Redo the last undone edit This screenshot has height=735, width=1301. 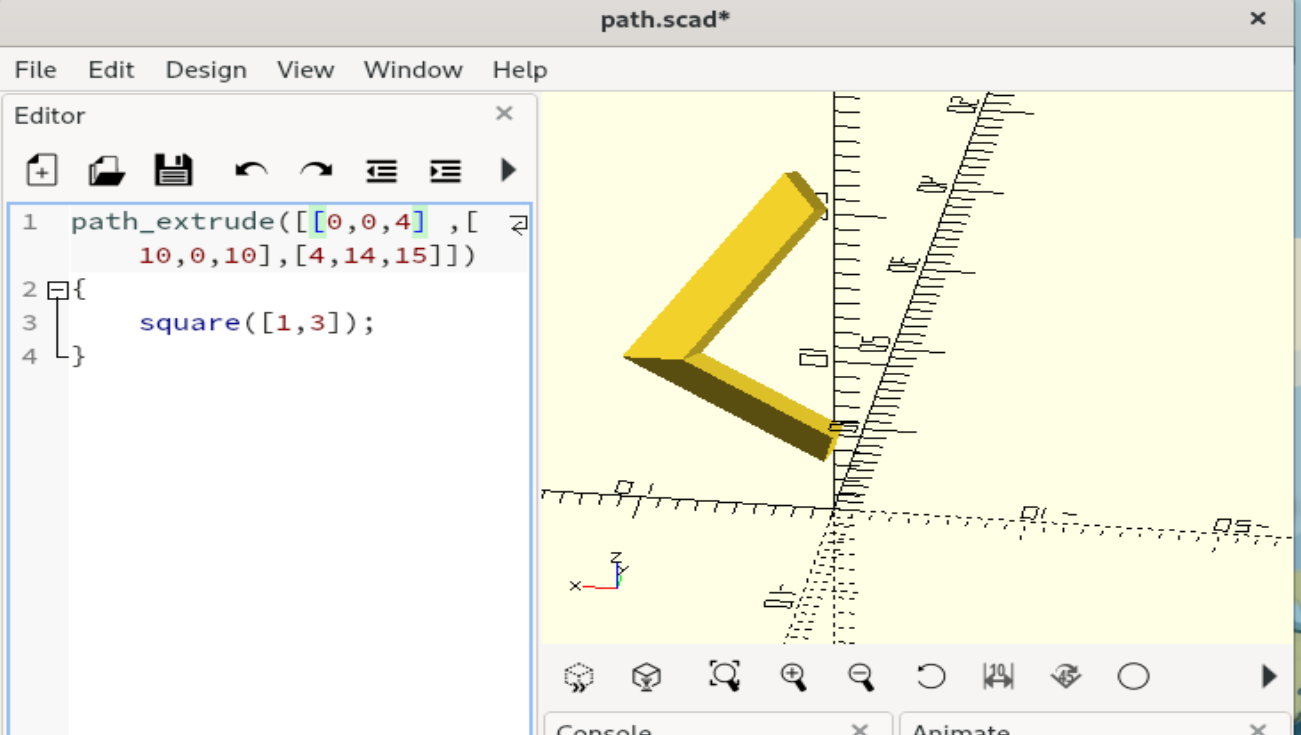point(316,170)
